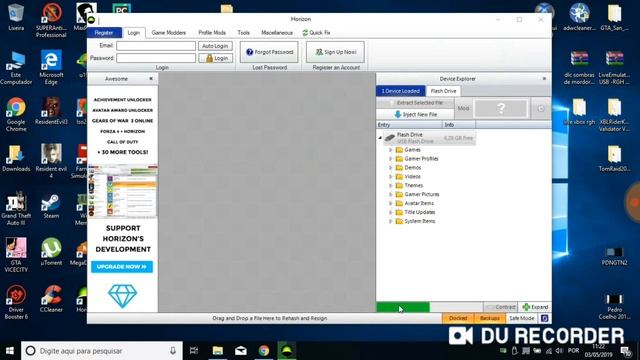Click the Quick Fix refresh icon
Viewport: 640px width, 360px height.
(x=305, y=33)
